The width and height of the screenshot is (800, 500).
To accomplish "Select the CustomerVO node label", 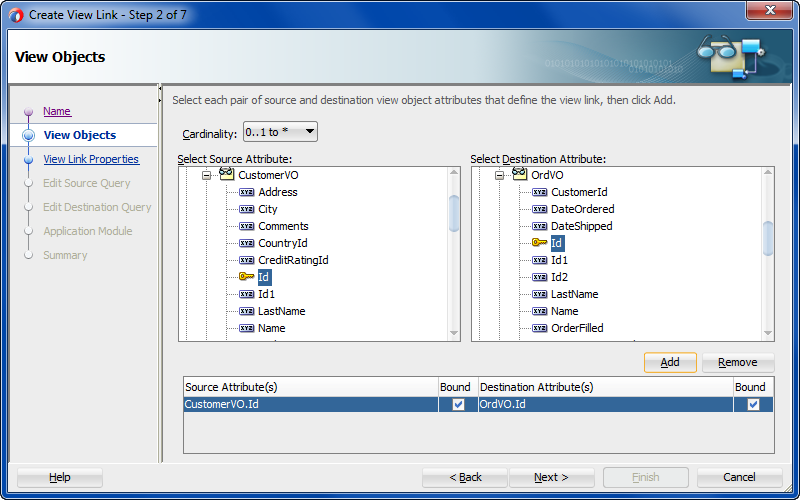I will [268, 176].
